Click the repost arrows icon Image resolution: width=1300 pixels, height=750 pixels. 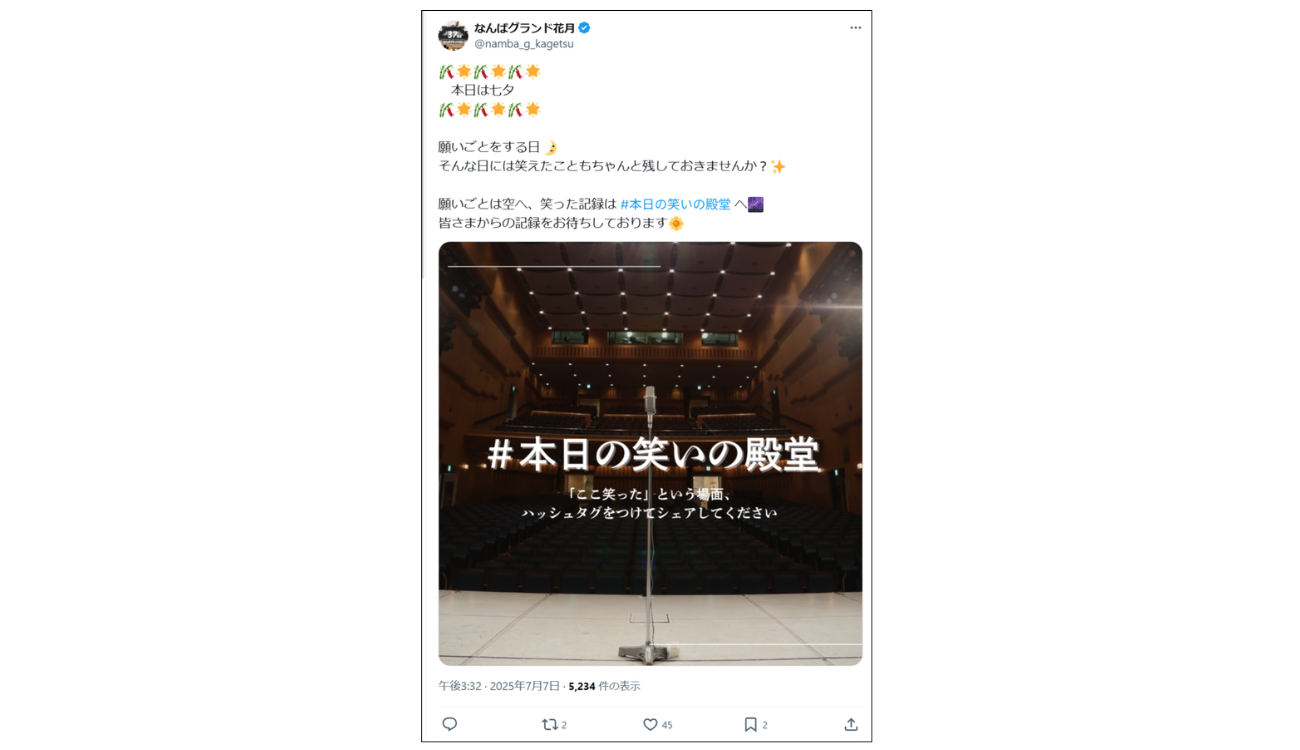coord(549,724)
